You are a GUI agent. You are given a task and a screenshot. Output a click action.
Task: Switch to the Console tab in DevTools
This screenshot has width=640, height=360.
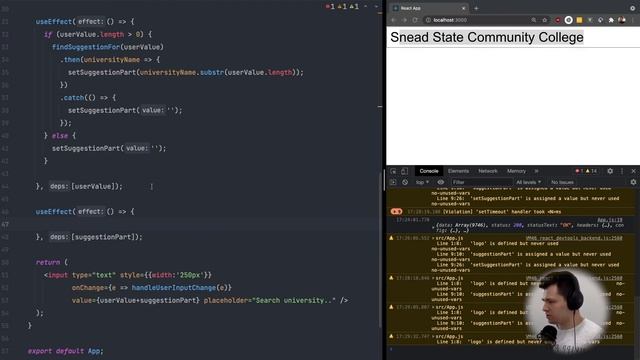click(429, 171)
